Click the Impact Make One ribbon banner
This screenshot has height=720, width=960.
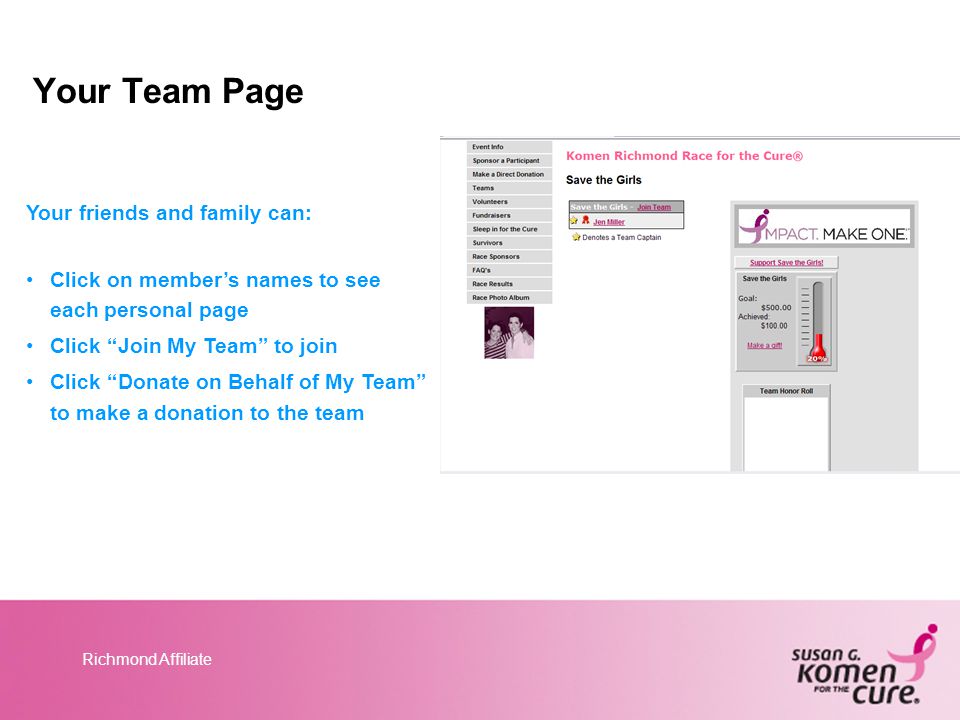point(825,227)
